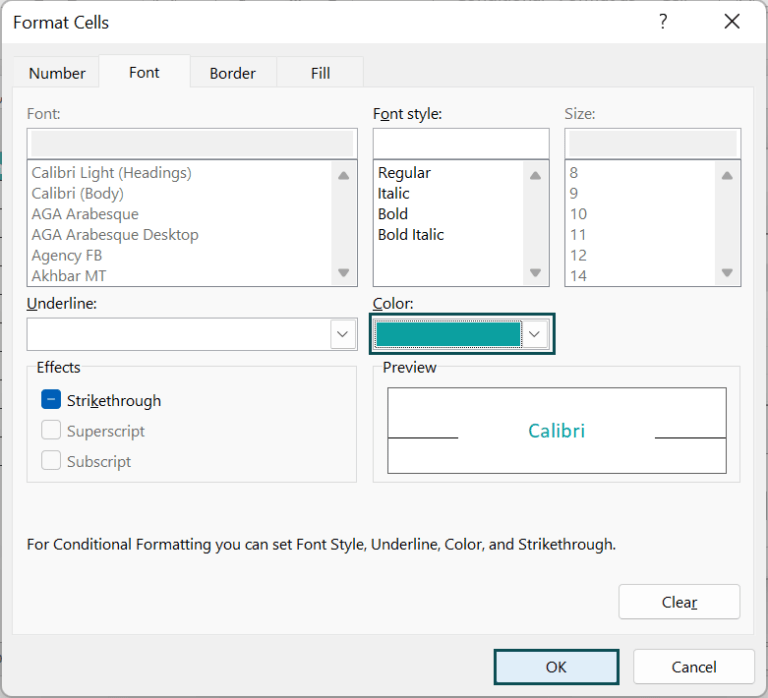This screenshot has width=768, height=698.
Task: Open the Format Cells help question mark
Action: pyautogui.click(x=663, y=22)
